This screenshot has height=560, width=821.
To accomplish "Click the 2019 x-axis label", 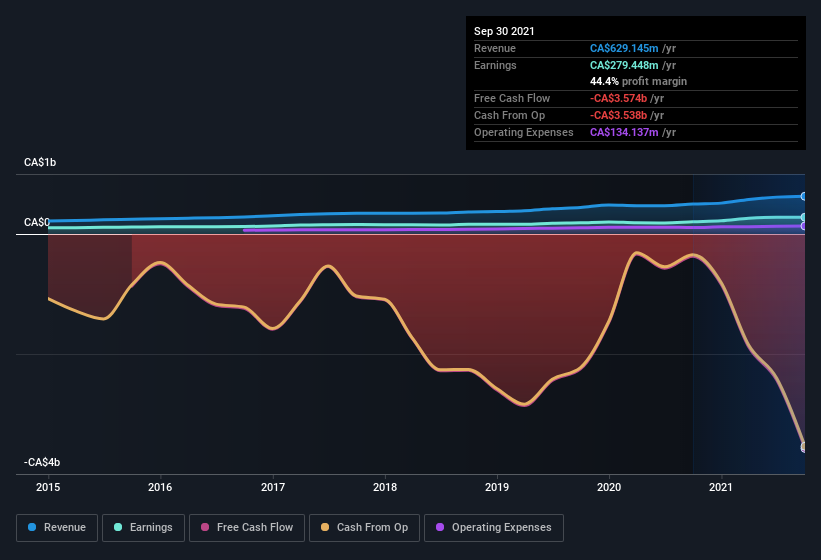I will click(497, 487).
